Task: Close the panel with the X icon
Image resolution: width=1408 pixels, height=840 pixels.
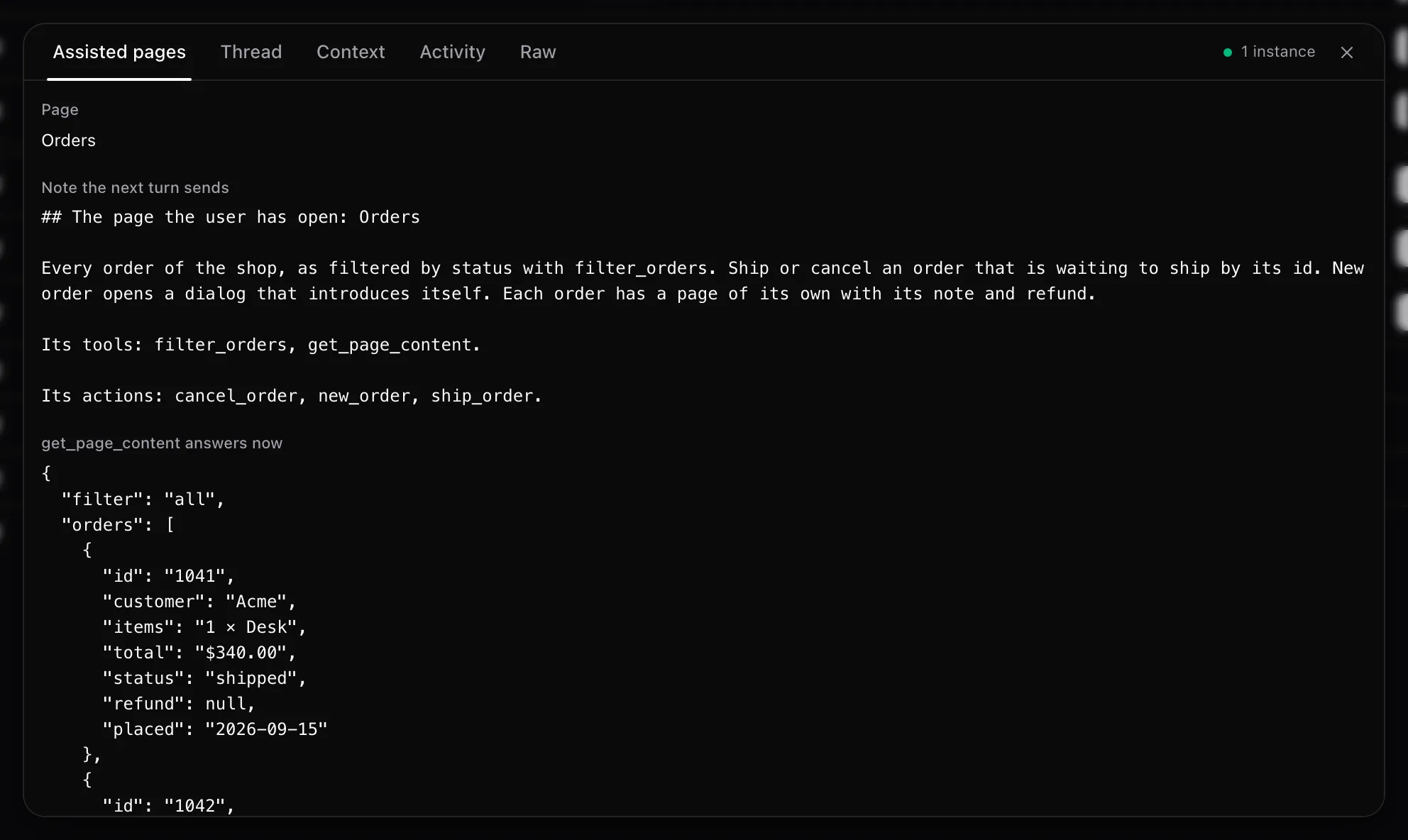Action: (x=1347, y=52)
